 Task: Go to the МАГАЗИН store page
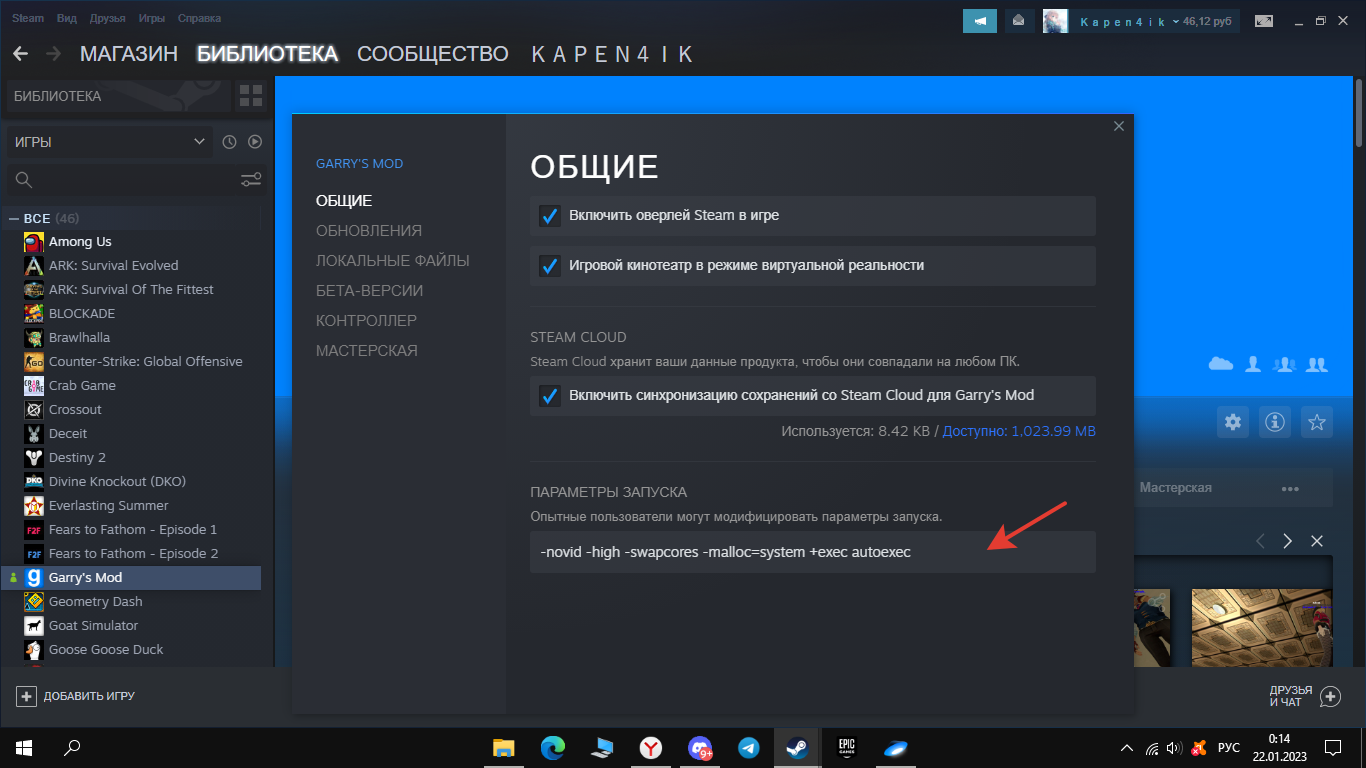coord(129,54)
